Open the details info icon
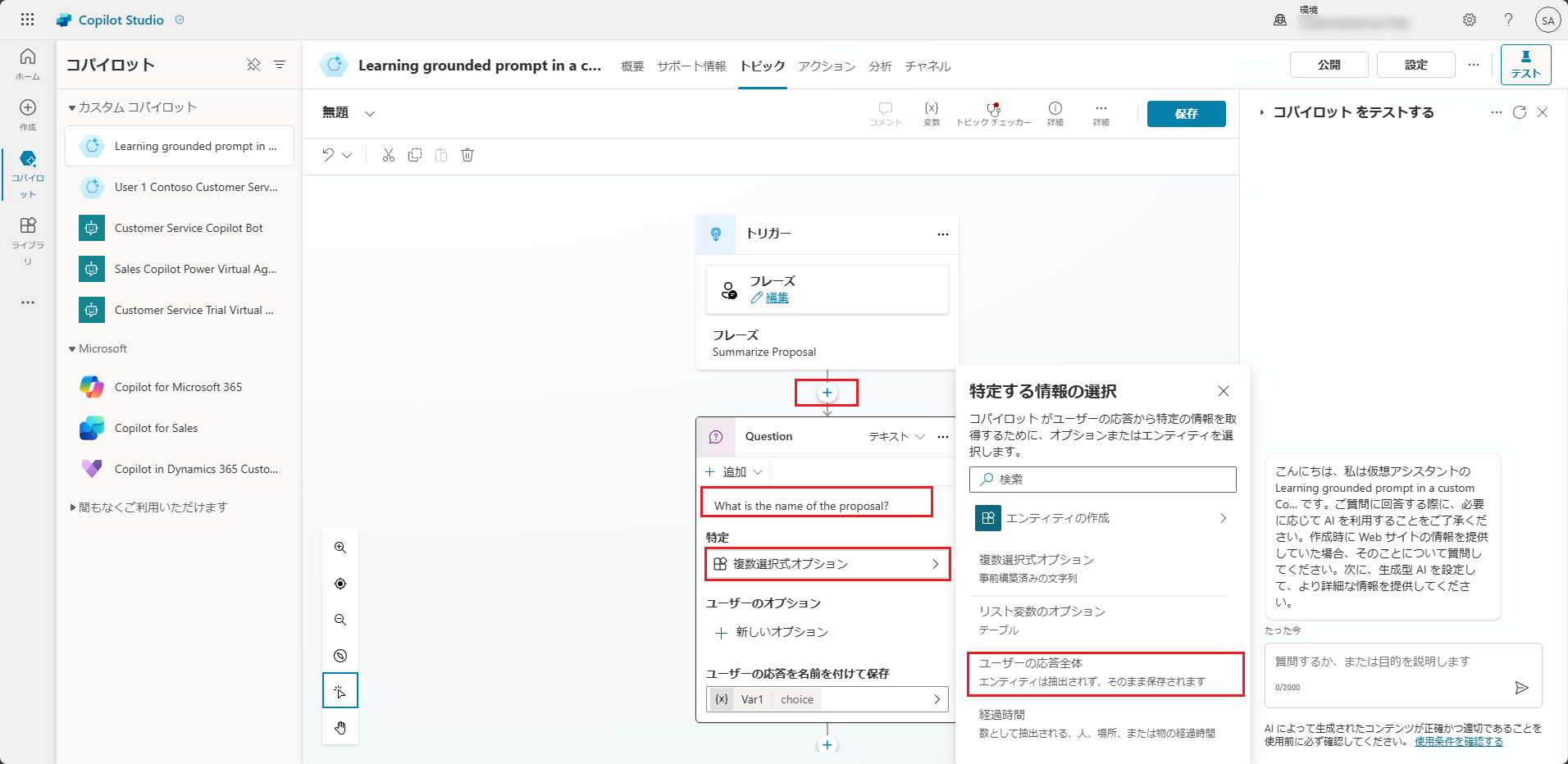Viewport: 1568px width, 764px height. pos(1055,114)
